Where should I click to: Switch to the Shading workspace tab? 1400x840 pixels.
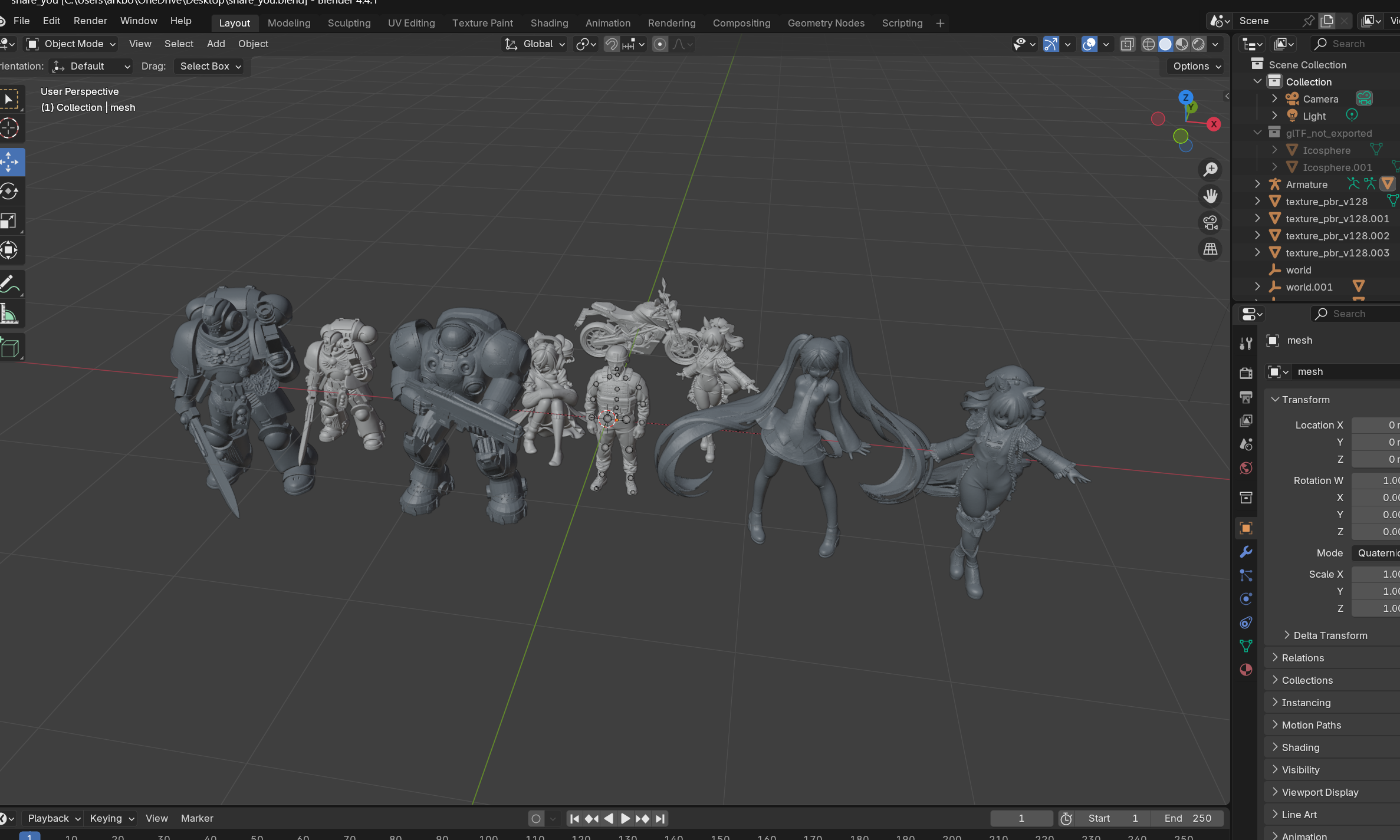[x=549, y=23]
